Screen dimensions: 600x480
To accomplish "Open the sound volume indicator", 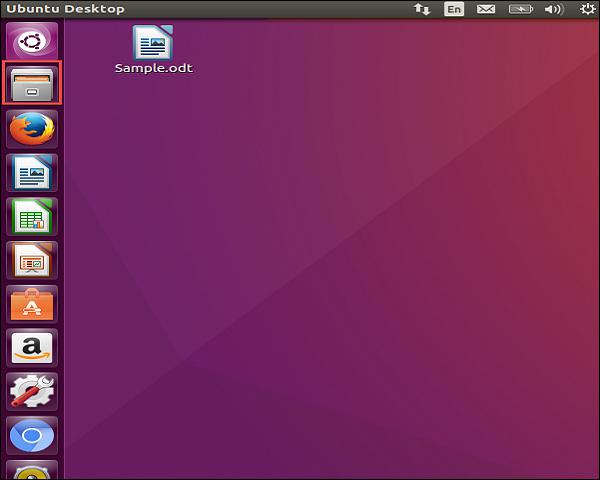I will click(551, 9).
